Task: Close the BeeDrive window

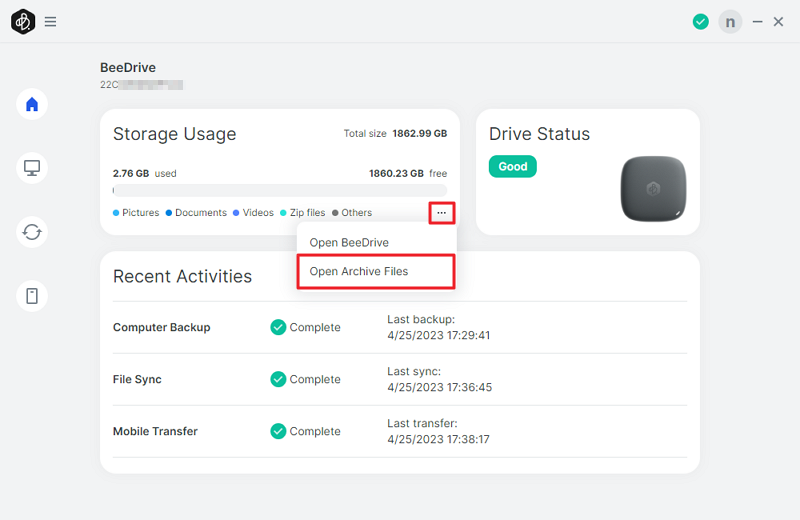Action: pos(778,21)
